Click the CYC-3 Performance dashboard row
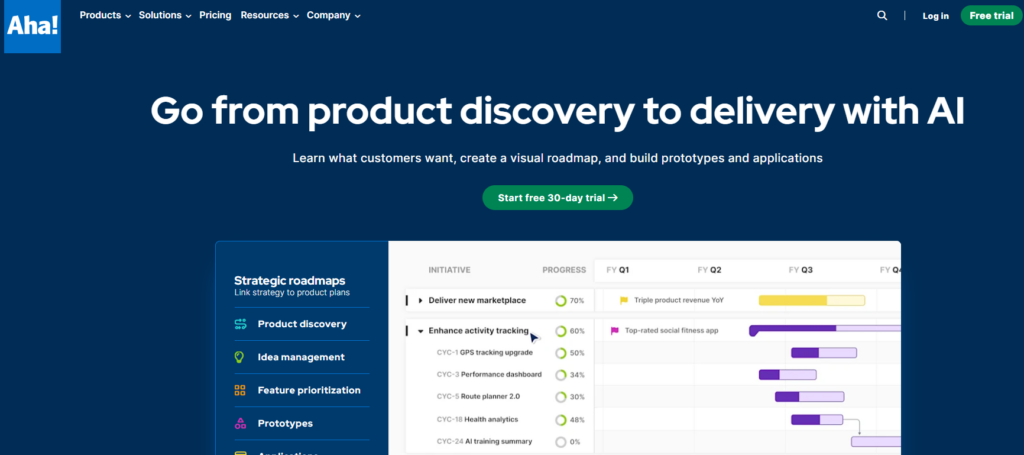 [489, 375]
